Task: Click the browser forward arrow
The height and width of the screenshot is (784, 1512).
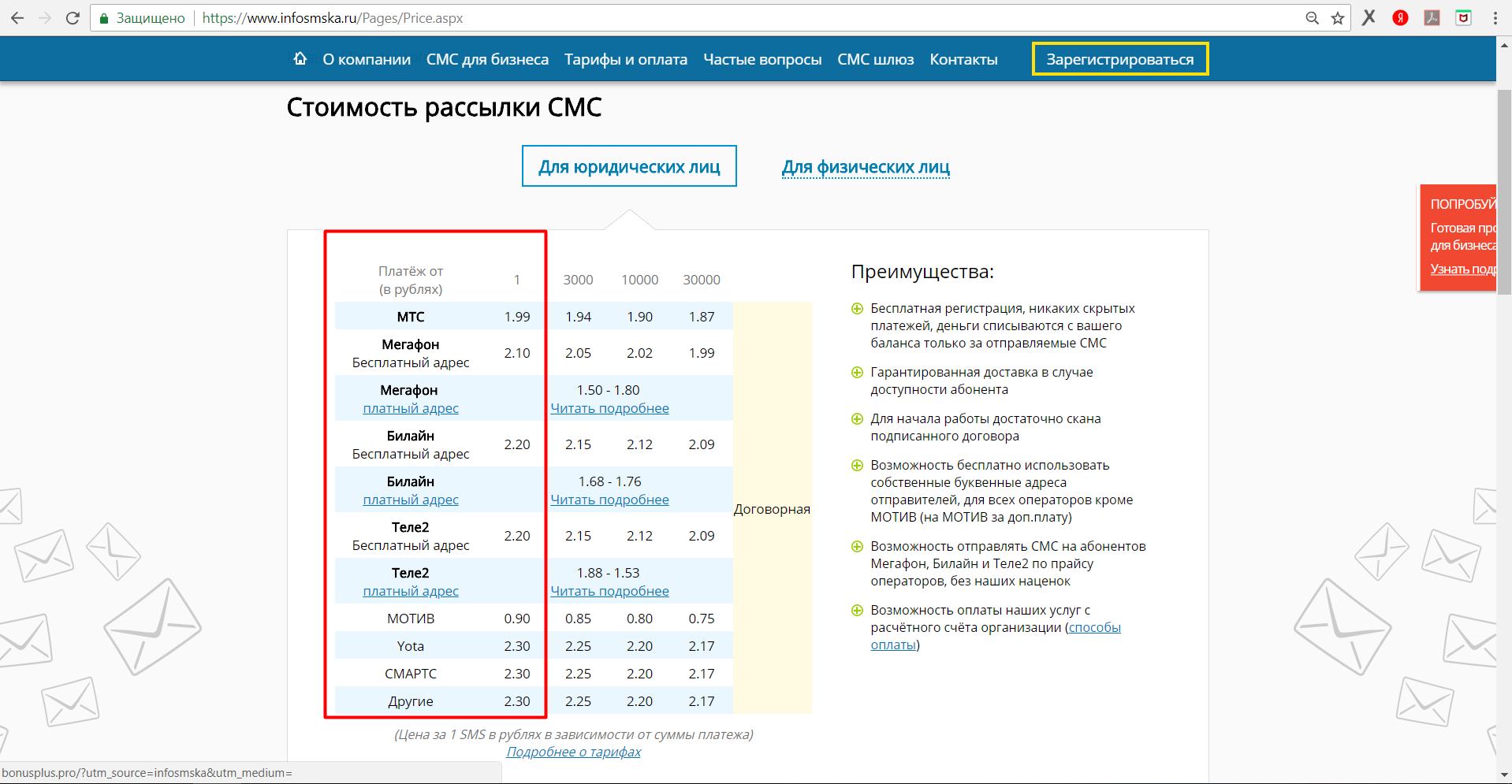Action: click(x=45, y=18)
